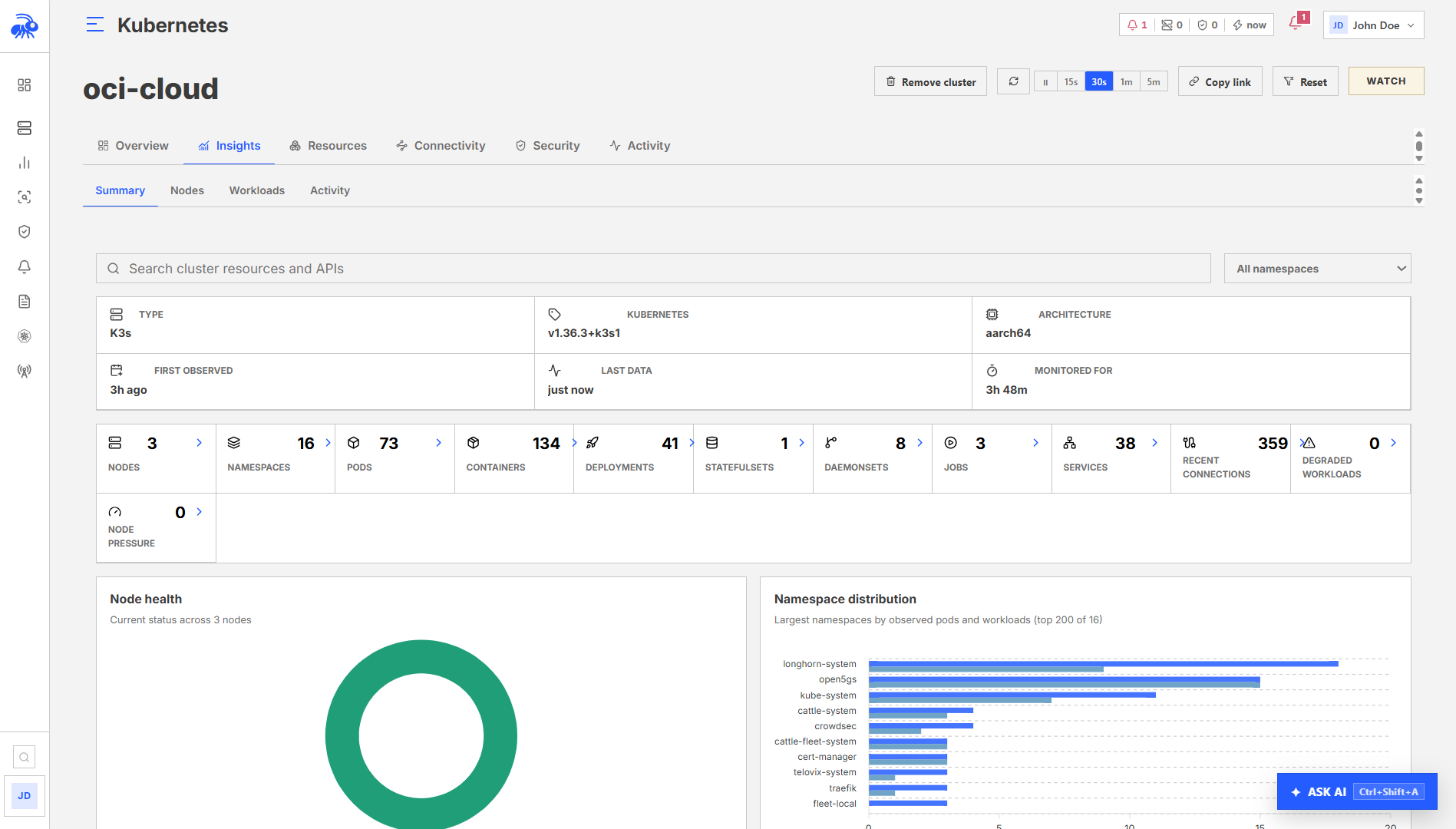Open the metrics bar chart sidebar icon
The height and width of the screenshot is (829, 1456).
25,163
